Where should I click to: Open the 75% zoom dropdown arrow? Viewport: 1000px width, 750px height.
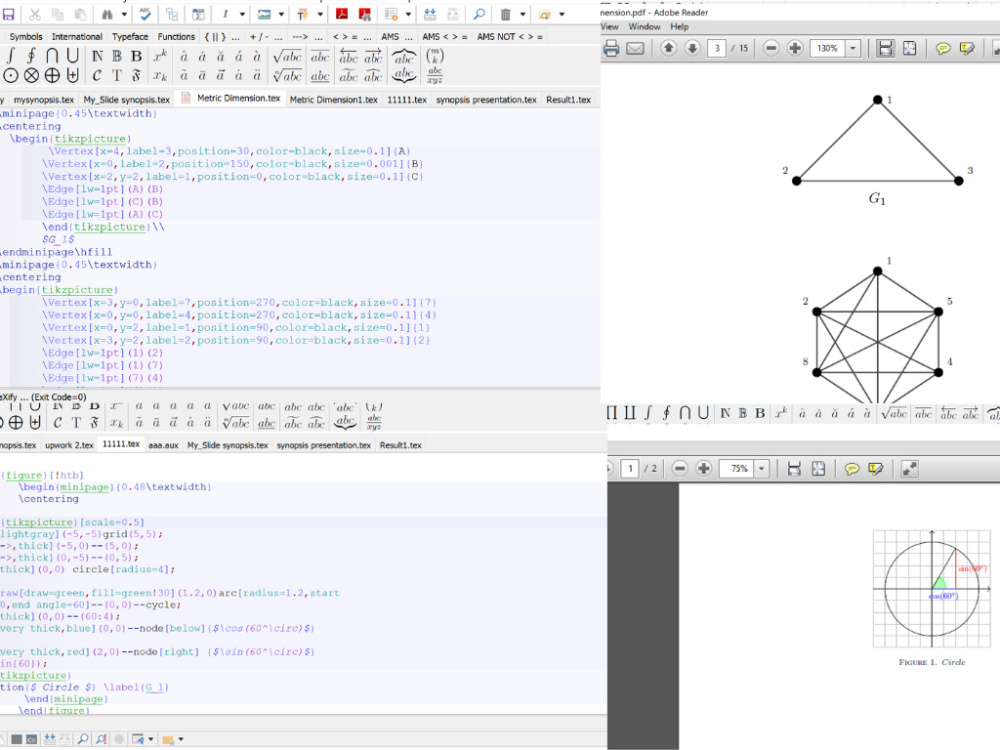[761, 469]
